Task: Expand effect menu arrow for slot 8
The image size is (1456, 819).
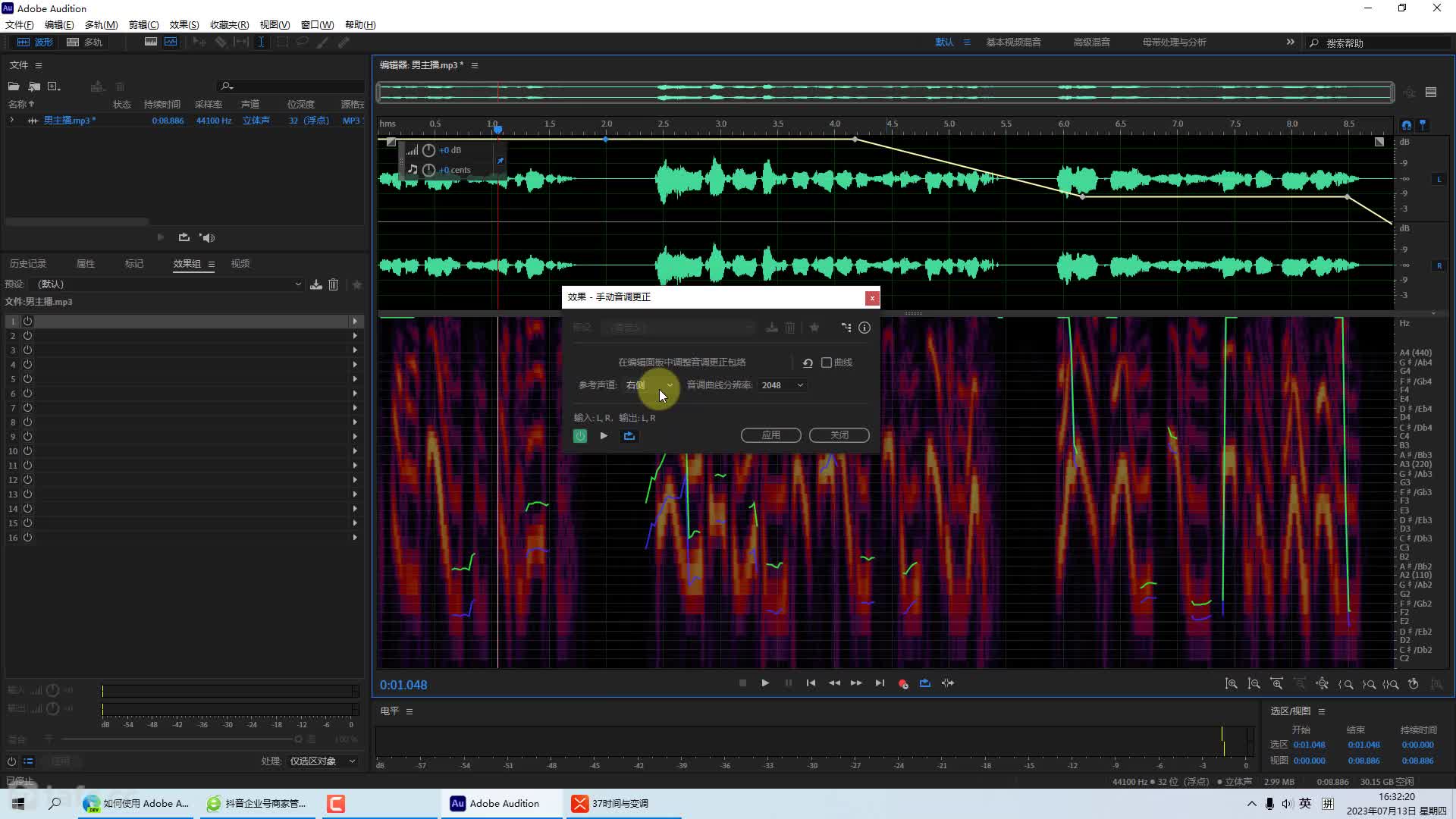Action: tap(355, 422)
